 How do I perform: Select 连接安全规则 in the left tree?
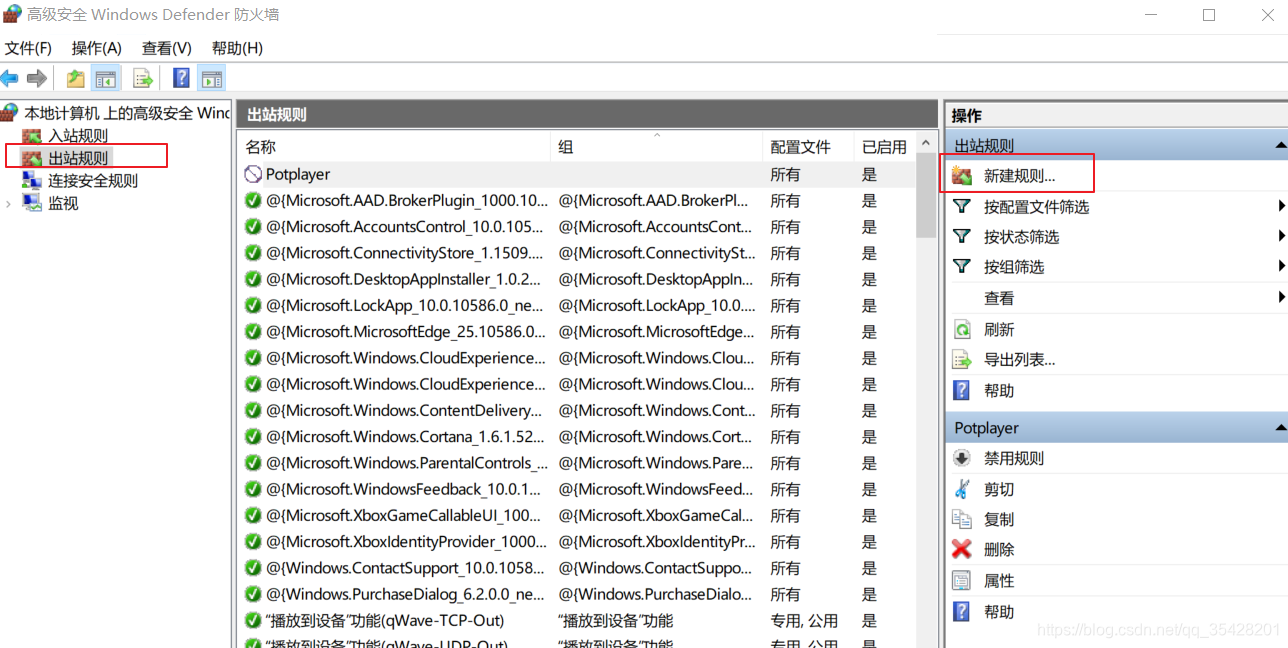(x=93, y=181)
